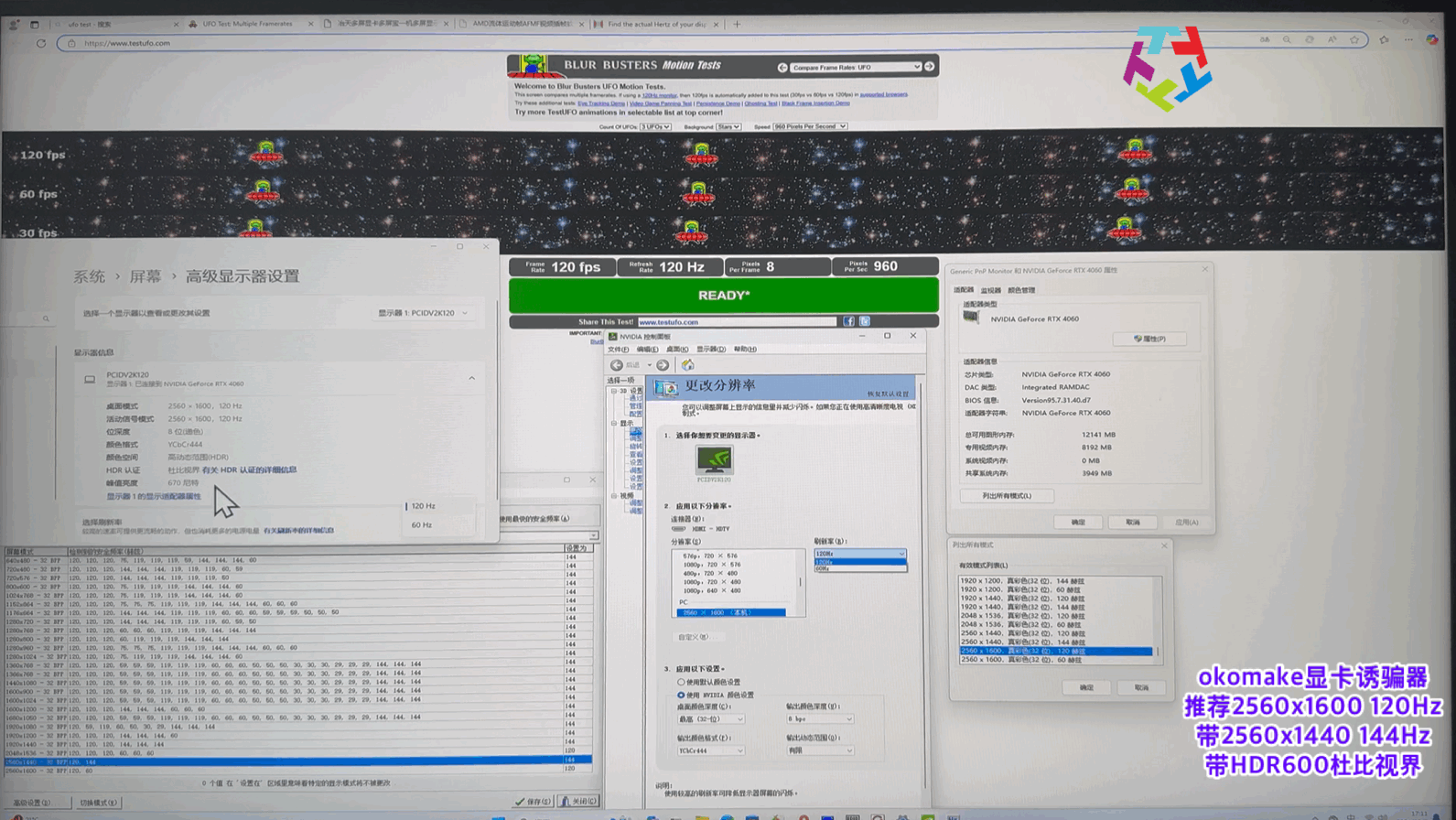Click the browser refresh button
The width and height of the screenshot is (1456, 820).
[x=40, y=43]
